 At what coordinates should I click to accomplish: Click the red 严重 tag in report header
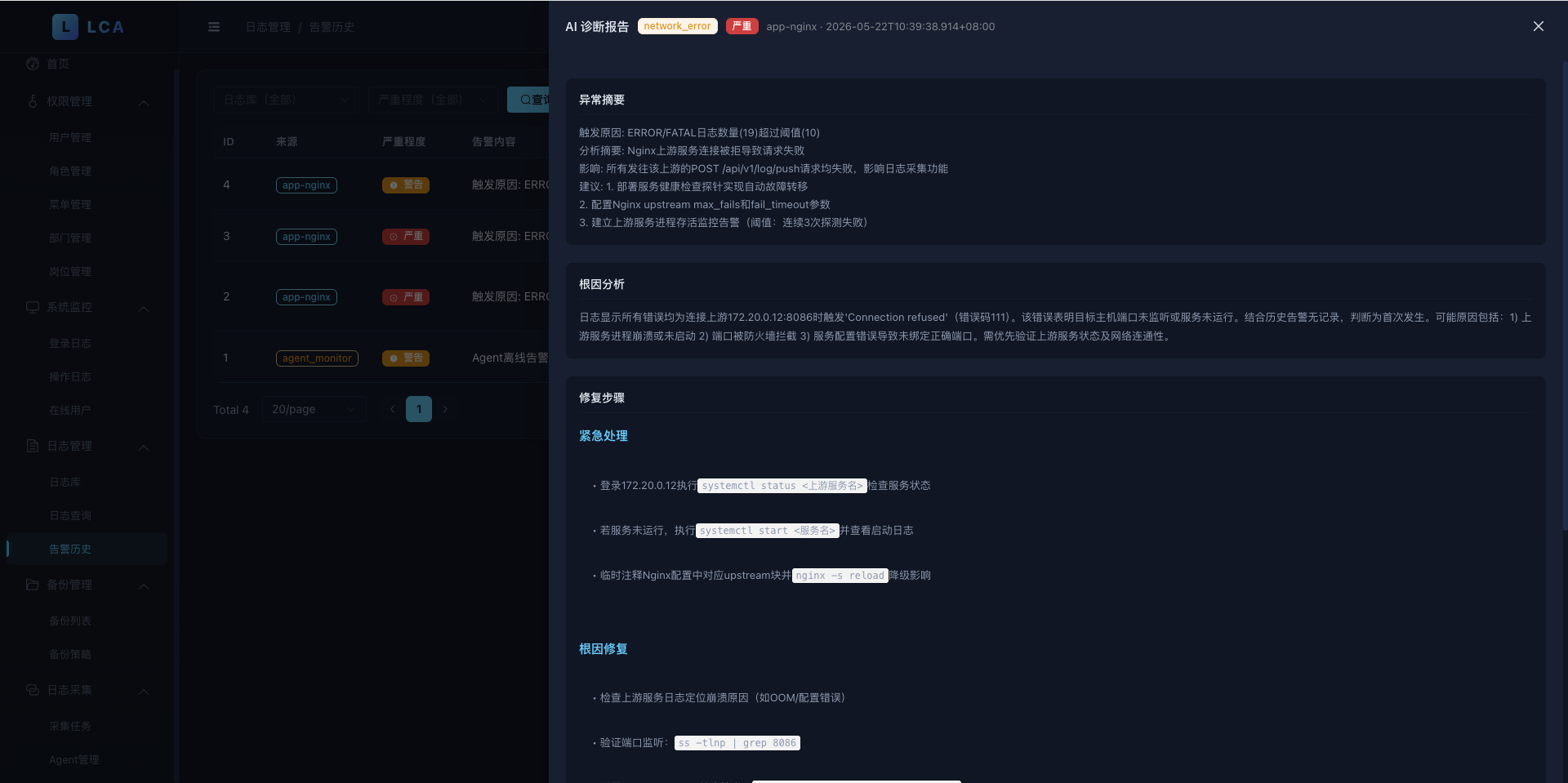pos(742,26)
